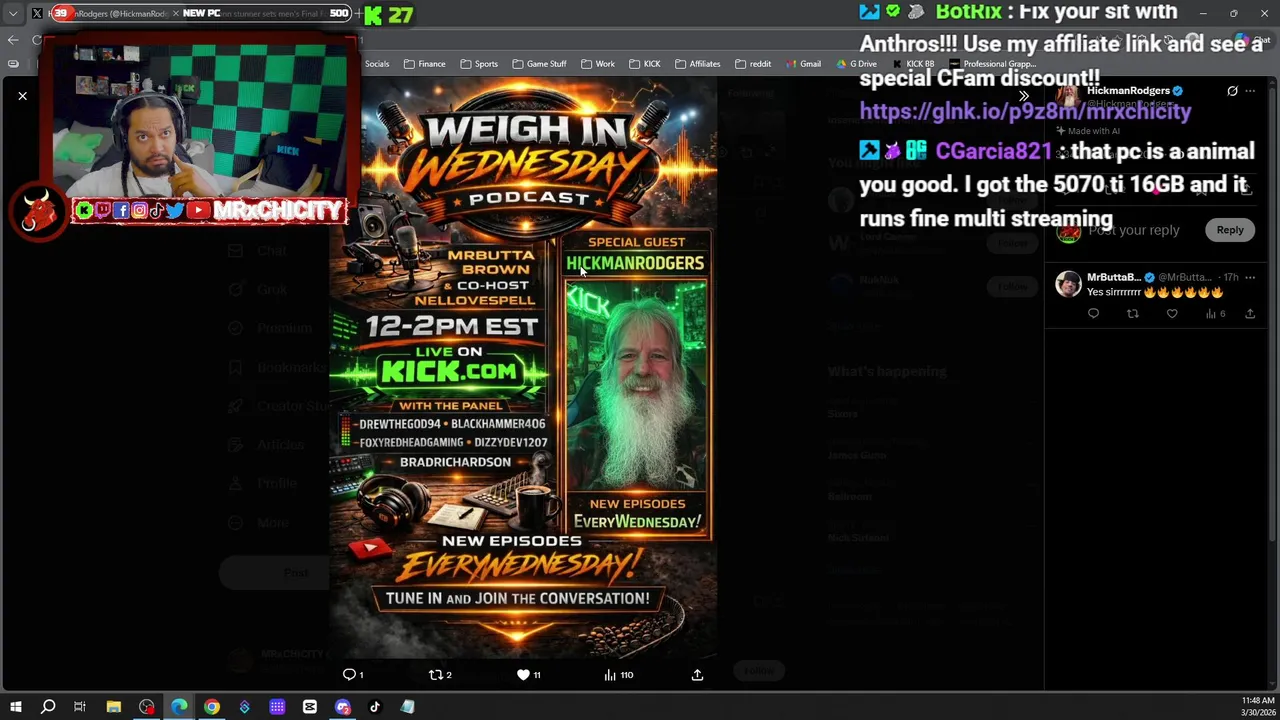Open the G Drive bookmark
The width and height of the screenshot is (1280, 720).
click(856, 64)
